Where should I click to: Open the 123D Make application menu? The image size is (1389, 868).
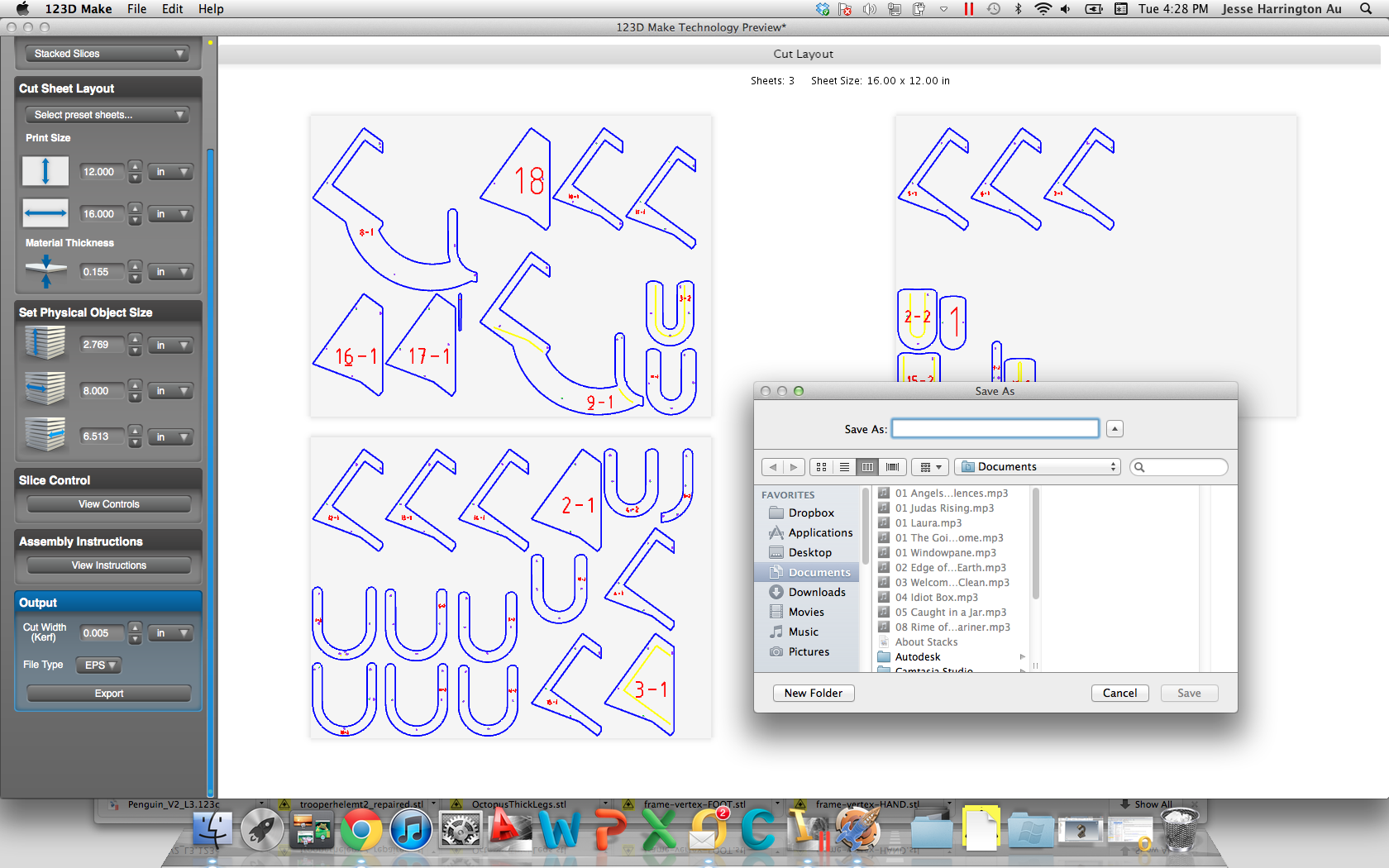(x=79, y=9)
